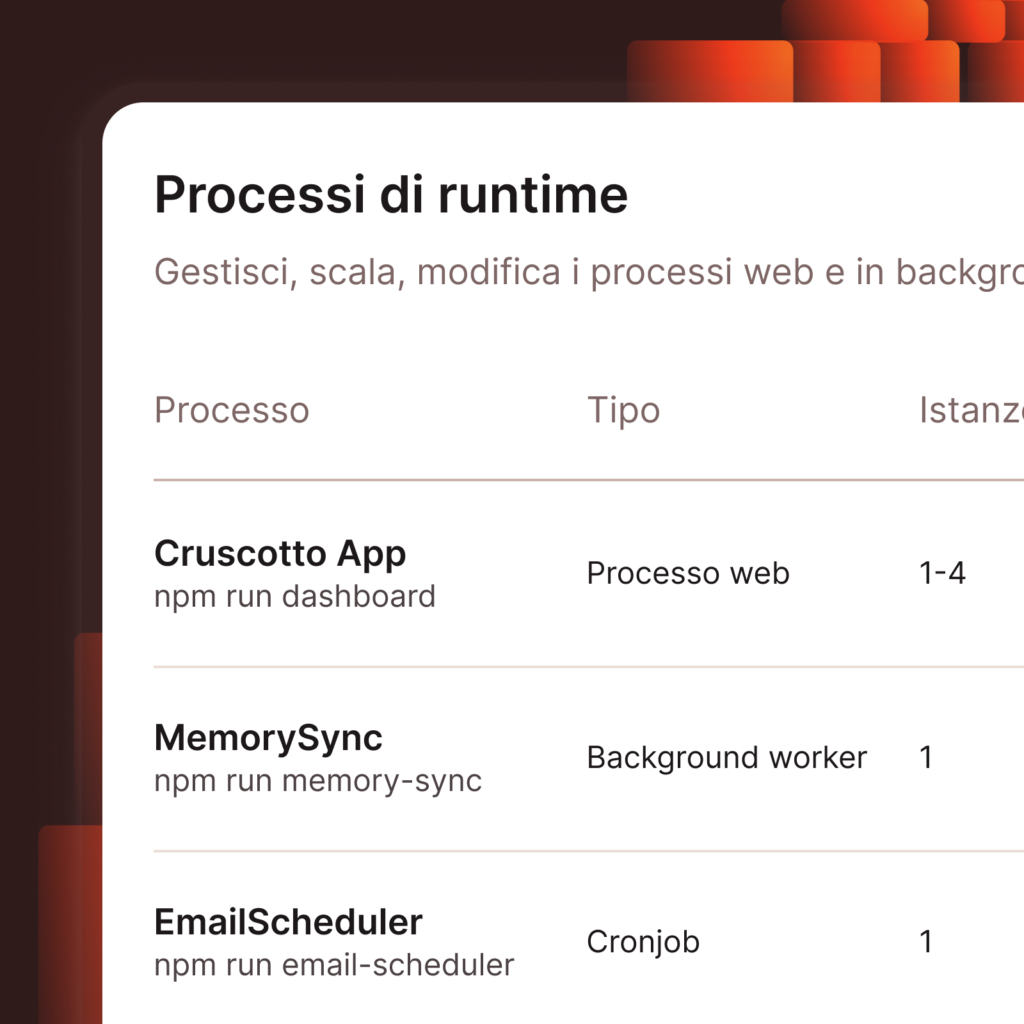The image size is (1024, 1024).
Task: Click the Cronjob type label
Action: [643, 941]
